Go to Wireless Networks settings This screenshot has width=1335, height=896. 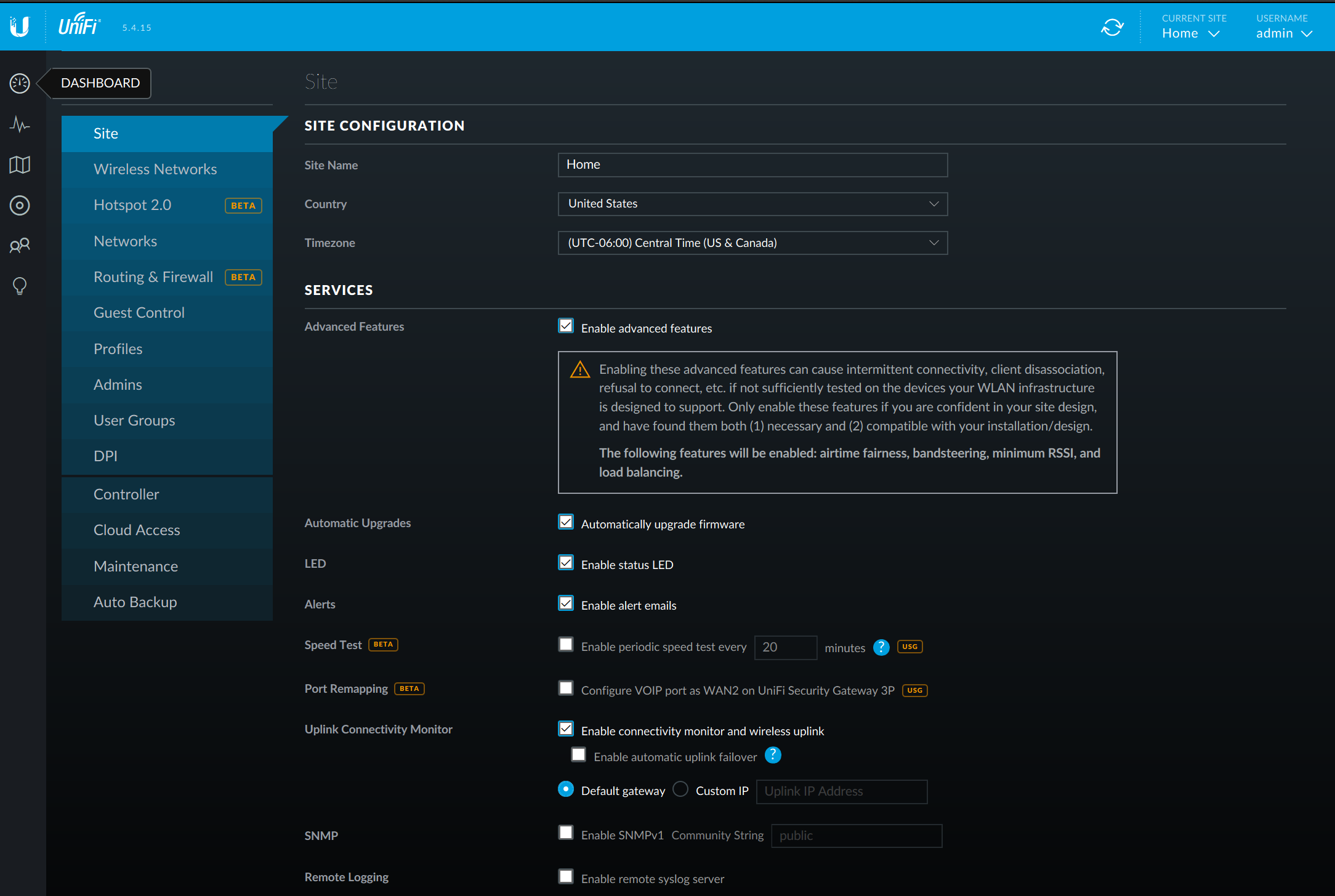(x=155, y=169)
